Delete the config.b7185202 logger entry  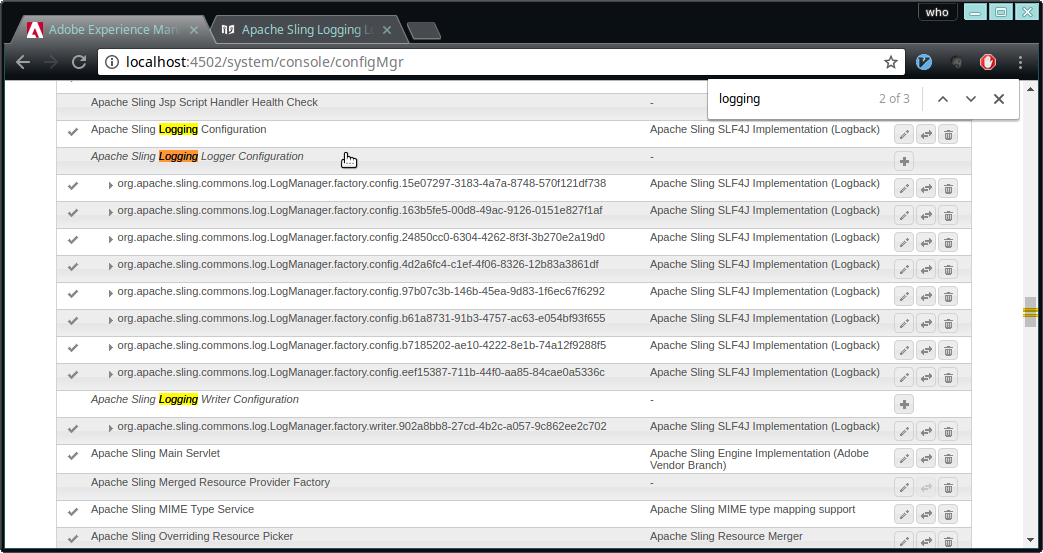pyautogui.click(x=949, y=350)
